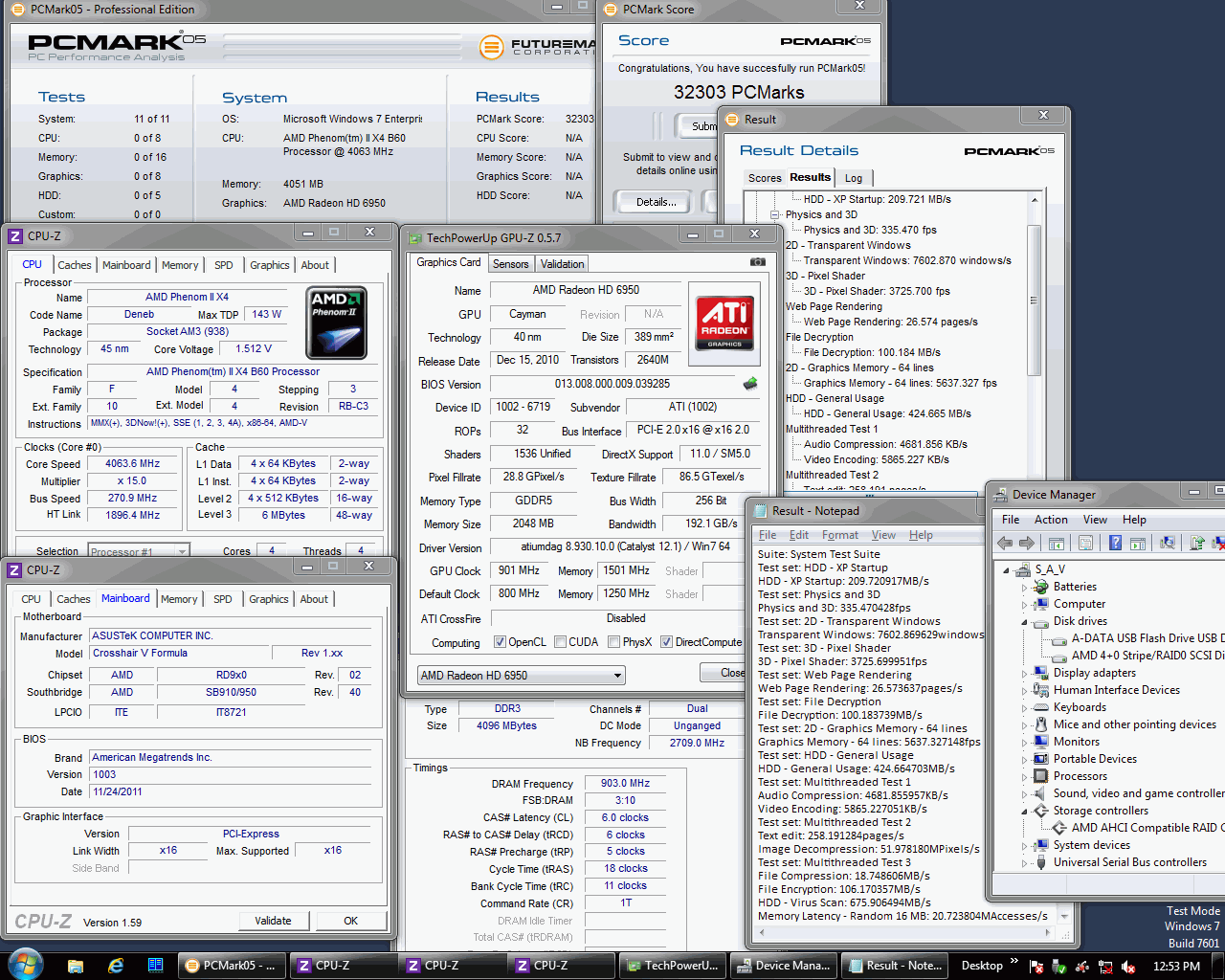Click the Core Speed value field in CPU-Z
Image resolution: width=1225 pixels, height=980 pixels.
pos(133,463)
